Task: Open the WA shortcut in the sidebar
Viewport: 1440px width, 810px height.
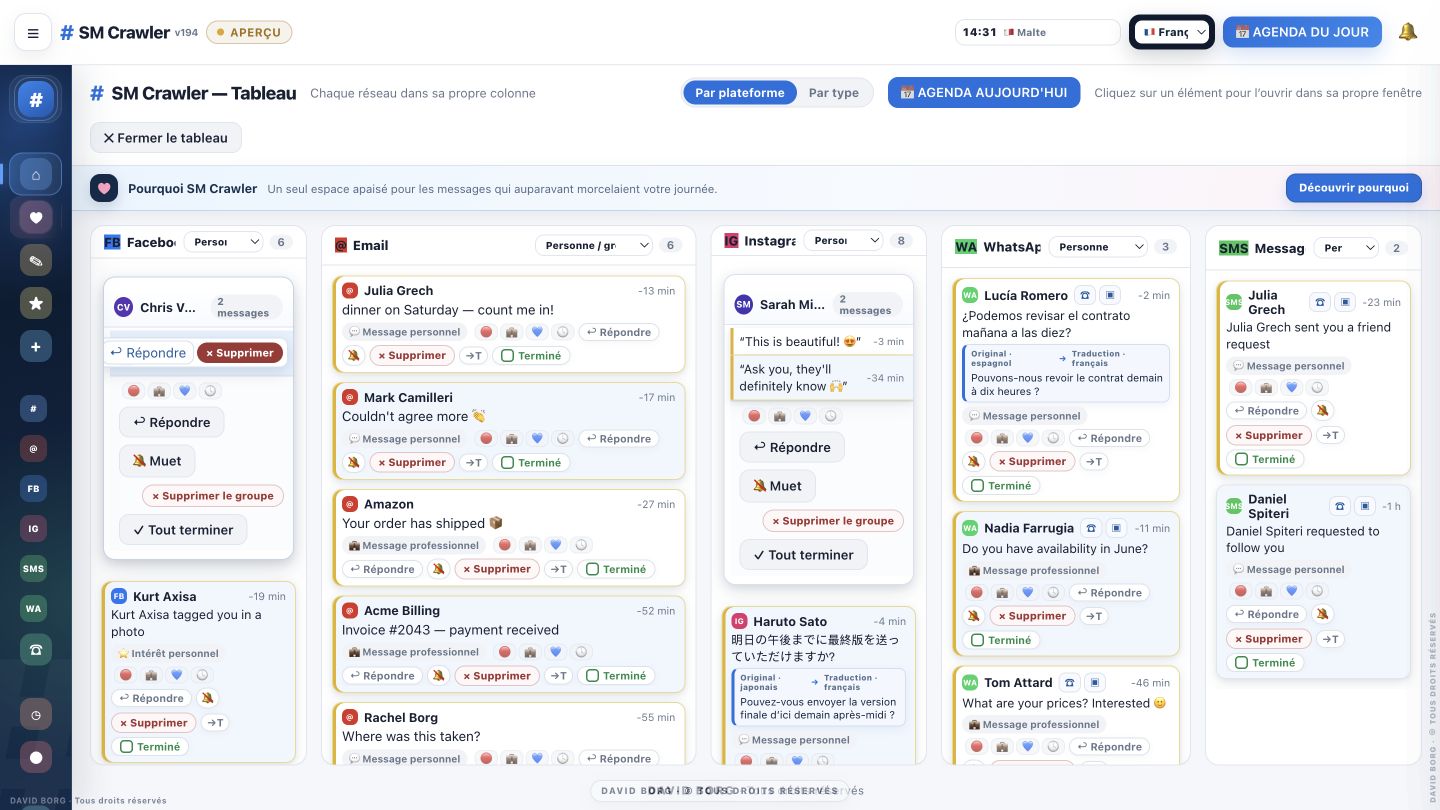Action: coord(33,609)
